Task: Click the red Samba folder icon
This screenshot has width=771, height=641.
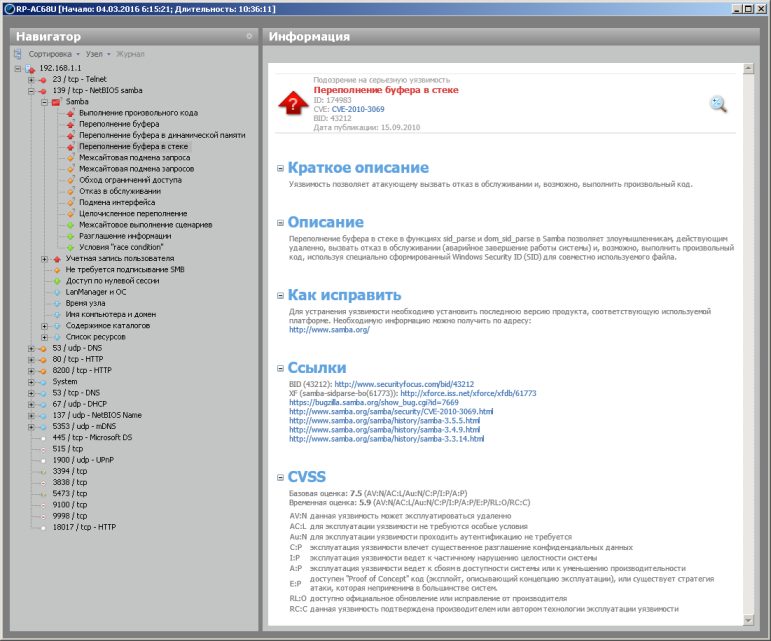Action: (x=57, y=102)
